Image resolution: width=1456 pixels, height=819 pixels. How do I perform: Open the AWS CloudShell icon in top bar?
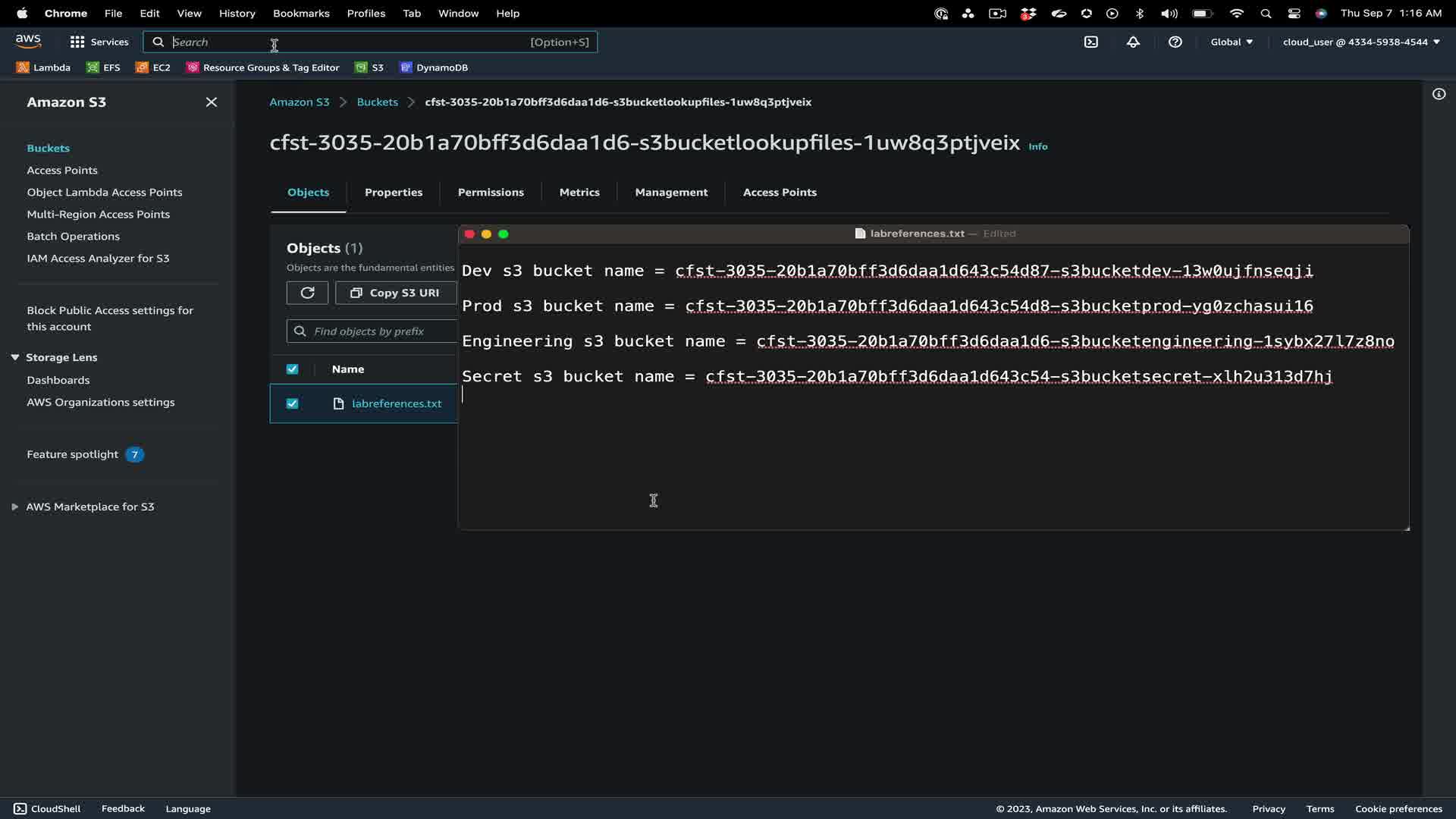[1090, 42]
